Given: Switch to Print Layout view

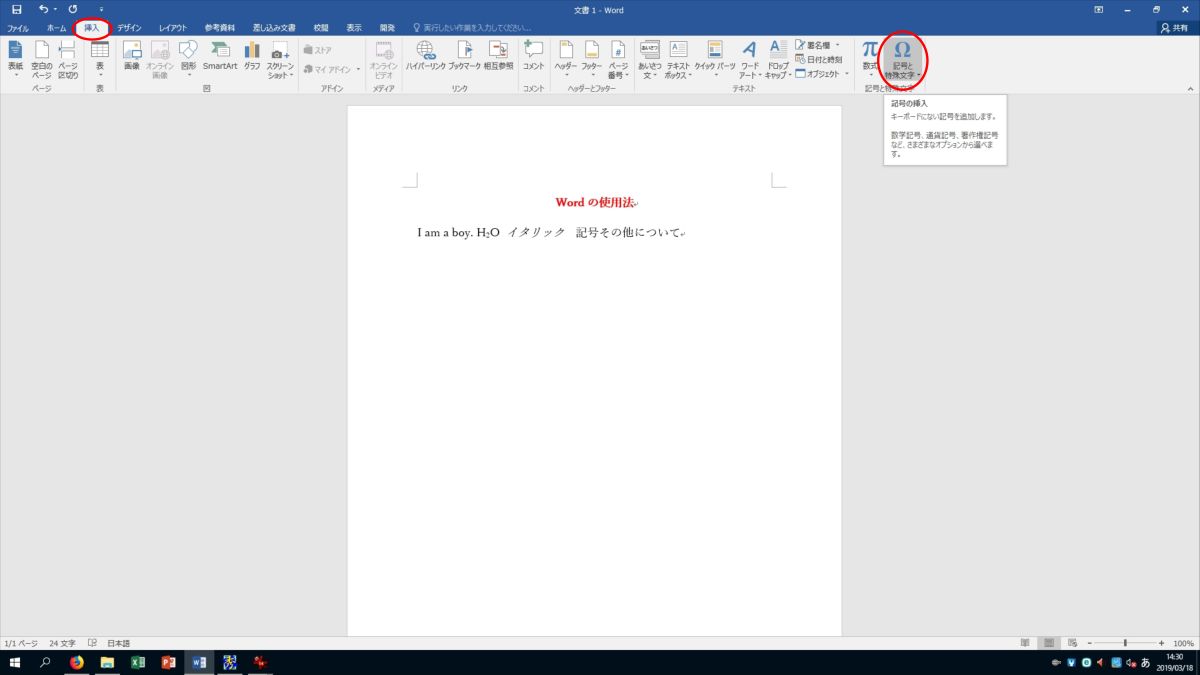Looking at the screenshot, I should pyautogui.click(x=1049, y=643).
